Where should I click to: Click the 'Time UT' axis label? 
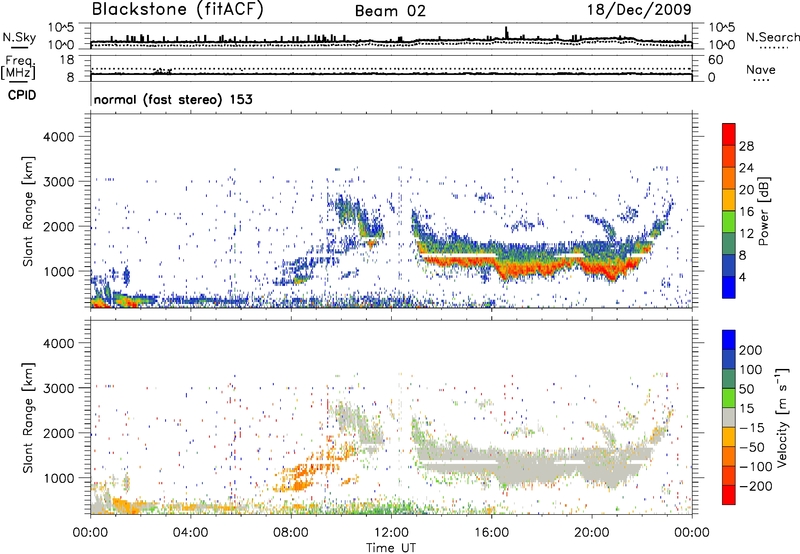tap(391, 548)
